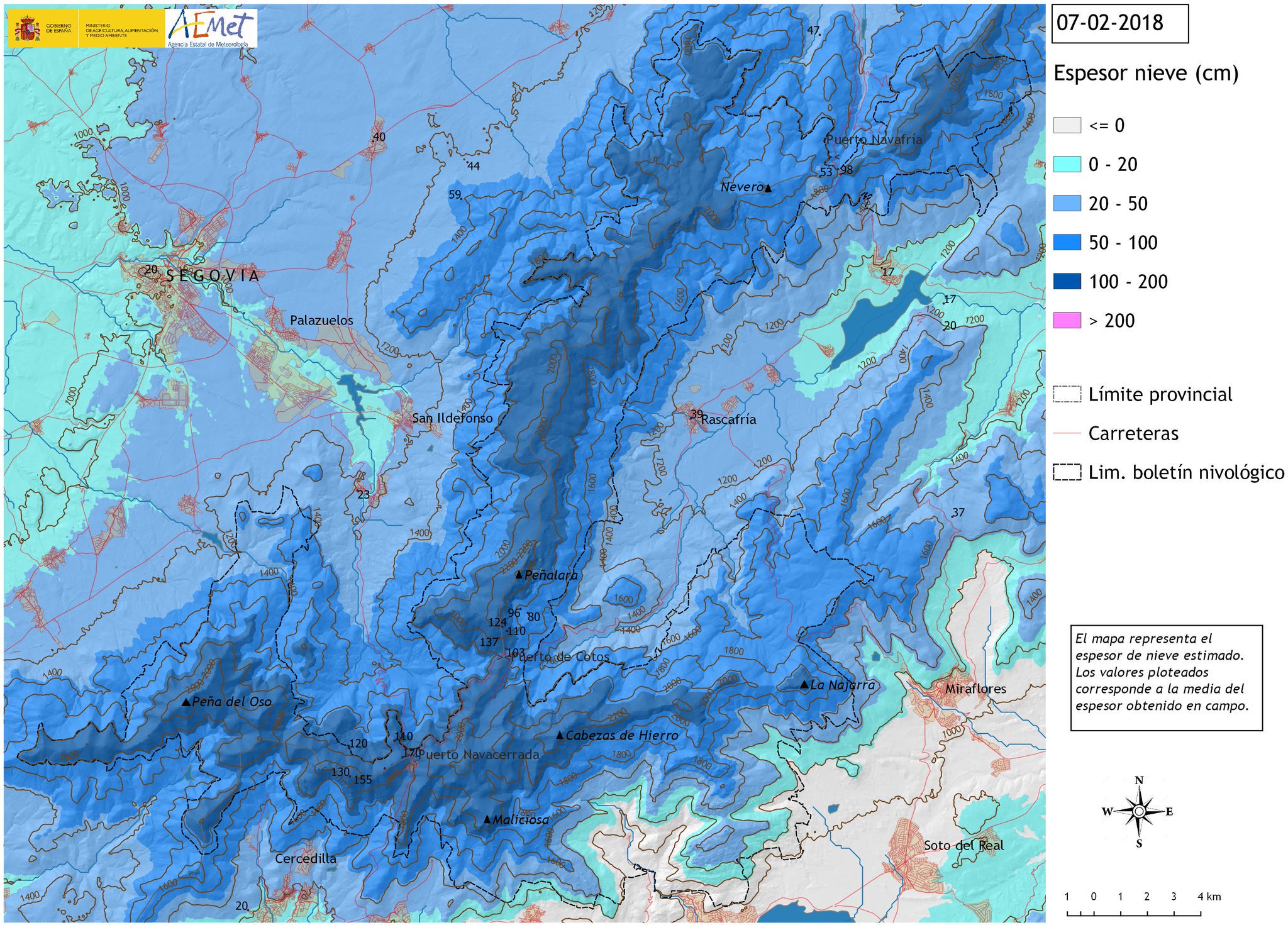Click the blue '50 - 100' legend swatch

coord(1067,242)
